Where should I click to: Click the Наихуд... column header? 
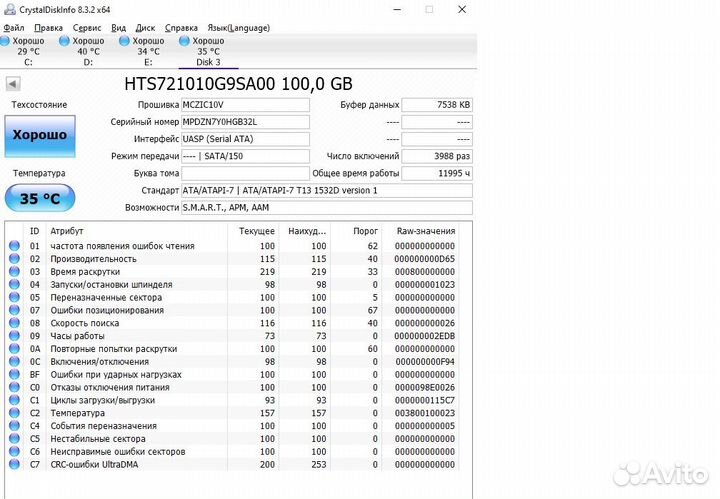click(x=305, y=231)
